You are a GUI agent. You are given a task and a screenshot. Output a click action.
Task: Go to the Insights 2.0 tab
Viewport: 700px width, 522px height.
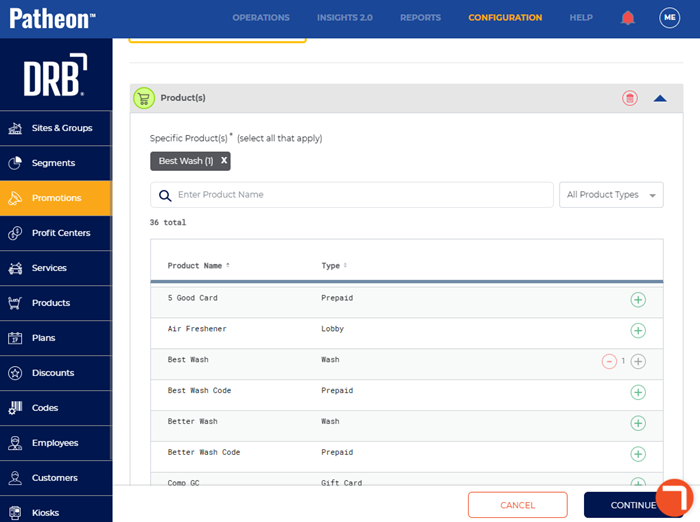pyautogui.click(x=345, y=18)
